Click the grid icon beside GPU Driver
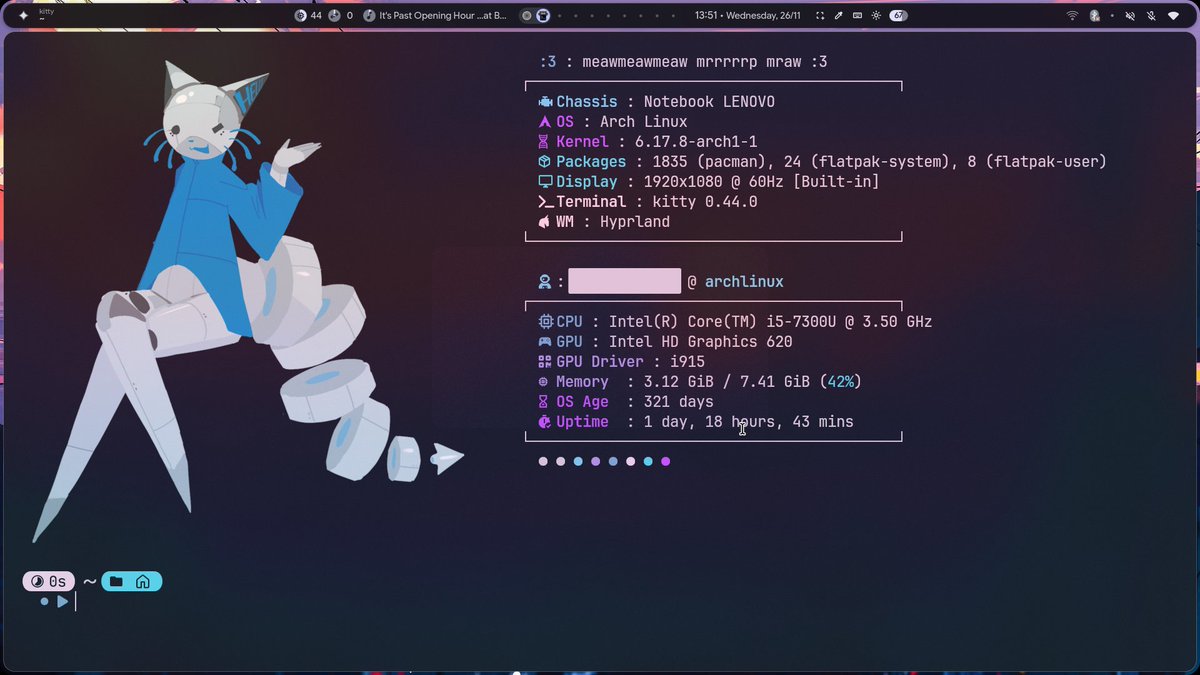The height and width of the screenshot is (675, 1200). coord(545,362)
